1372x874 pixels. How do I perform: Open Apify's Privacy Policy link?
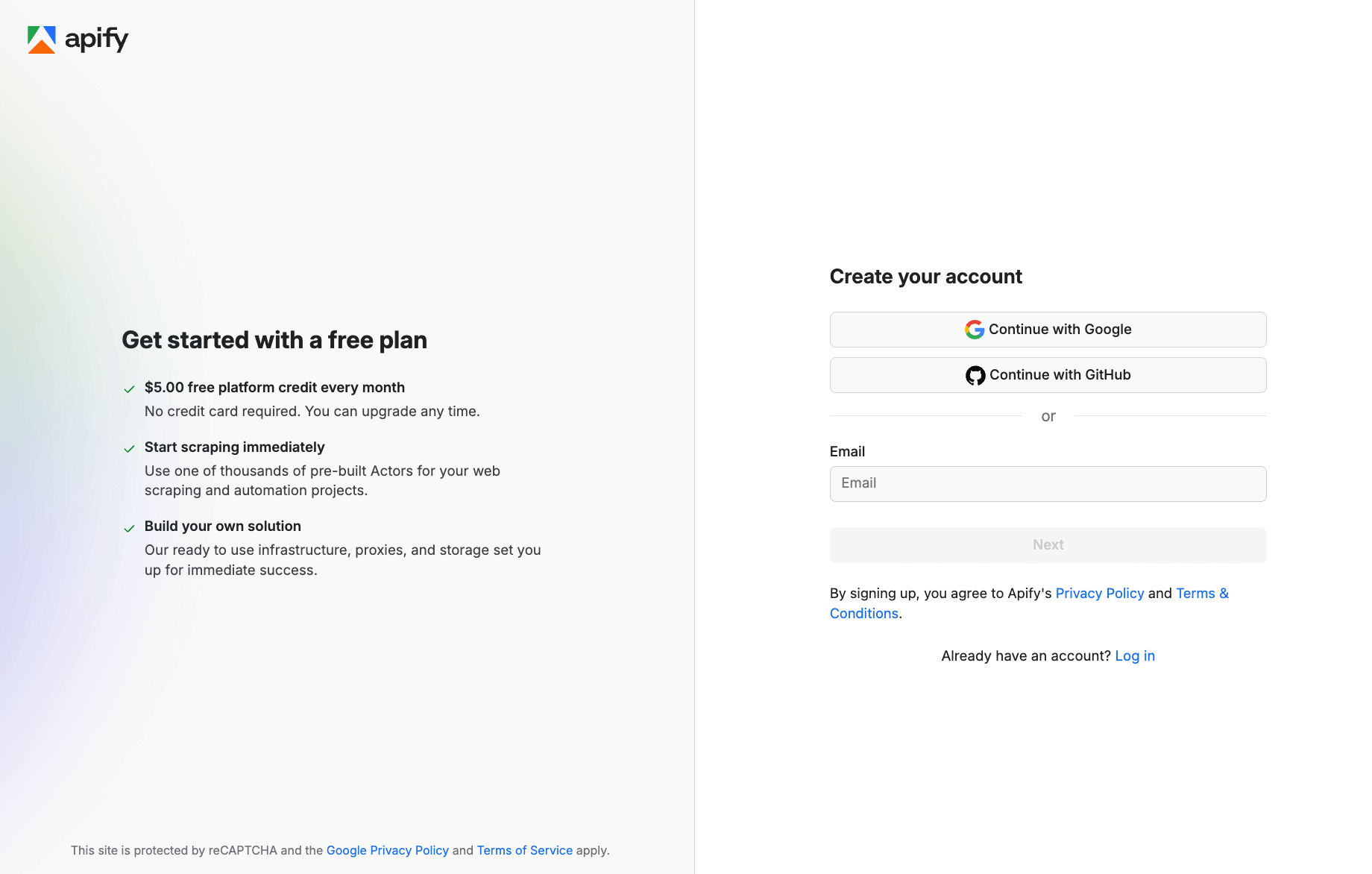click(x=1100, y=593)
